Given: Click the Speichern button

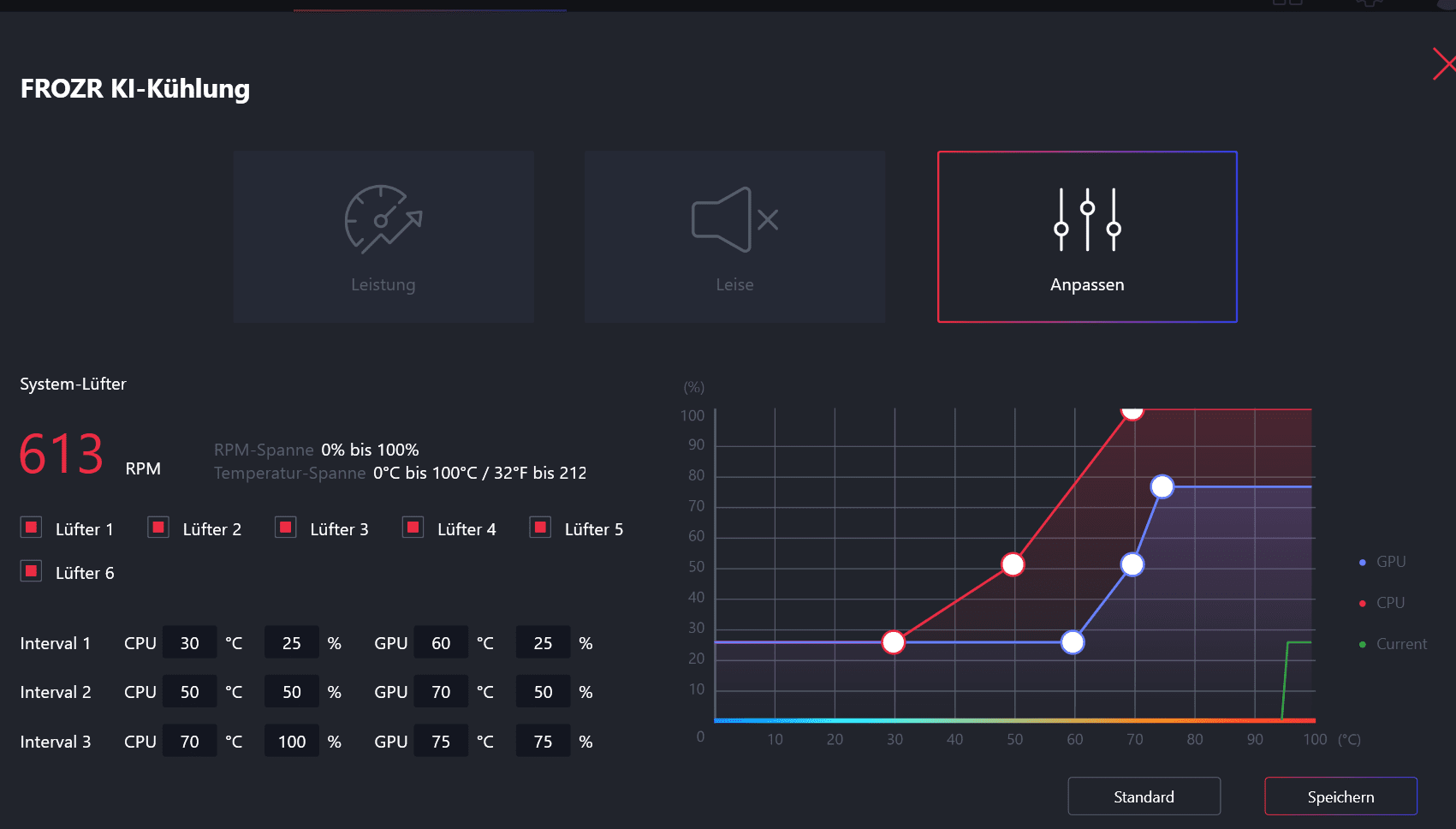Looking at the screenshot, I should [1340, 796].
